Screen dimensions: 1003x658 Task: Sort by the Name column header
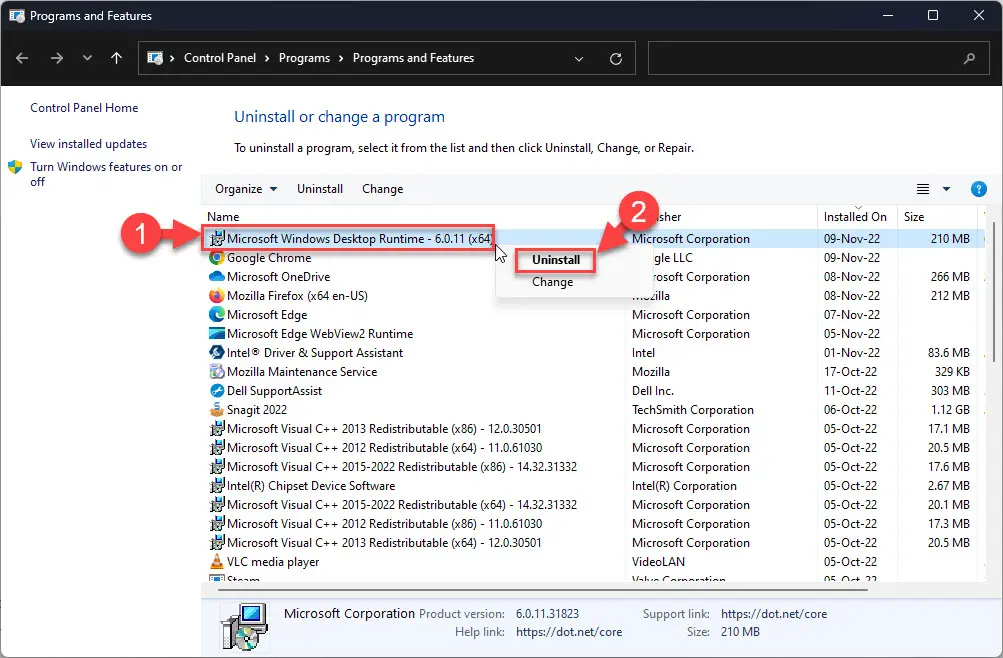click(x=223, y=217)
